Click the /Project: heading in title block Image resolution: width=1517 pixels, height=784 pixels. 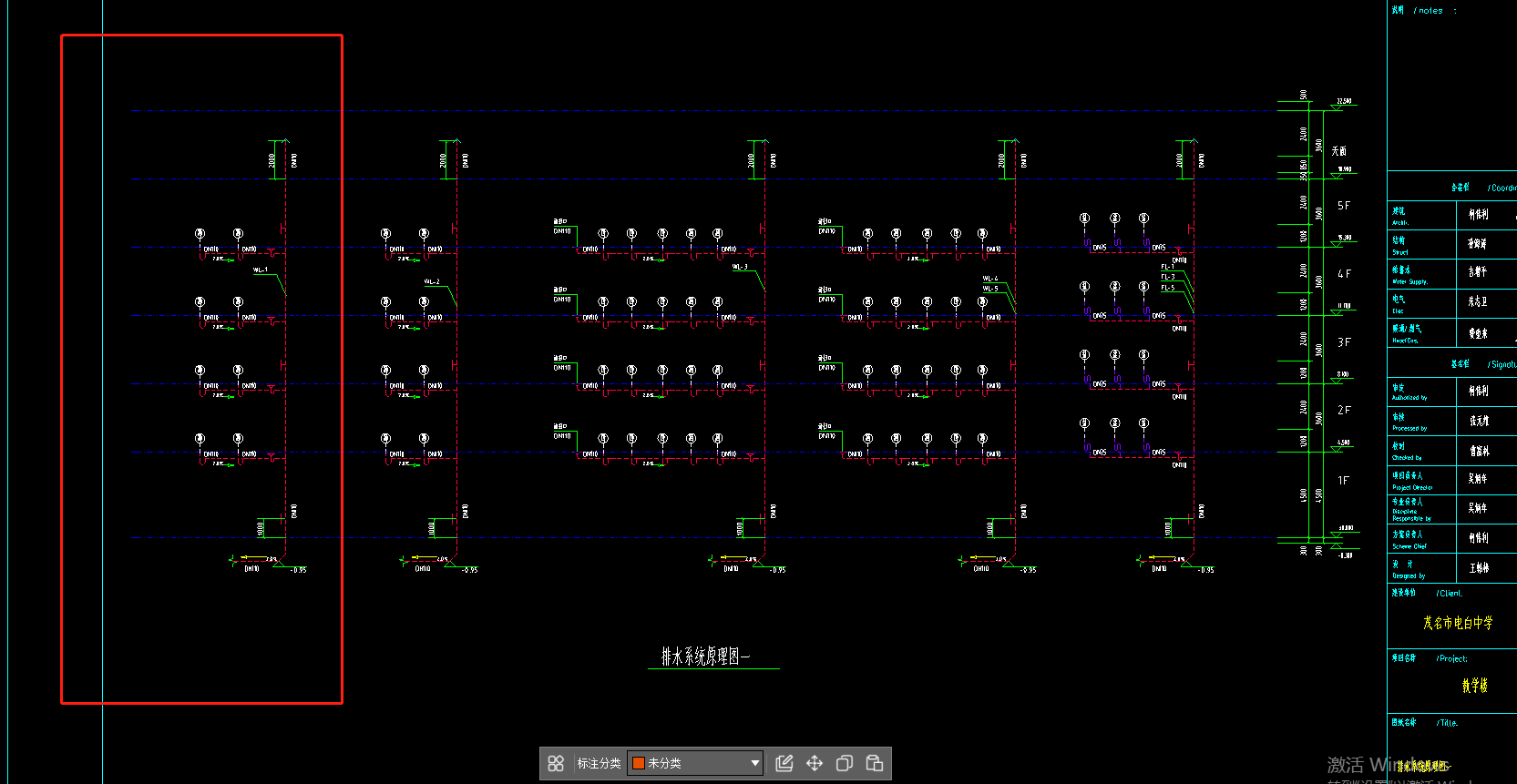click(x=1451, y=658)
